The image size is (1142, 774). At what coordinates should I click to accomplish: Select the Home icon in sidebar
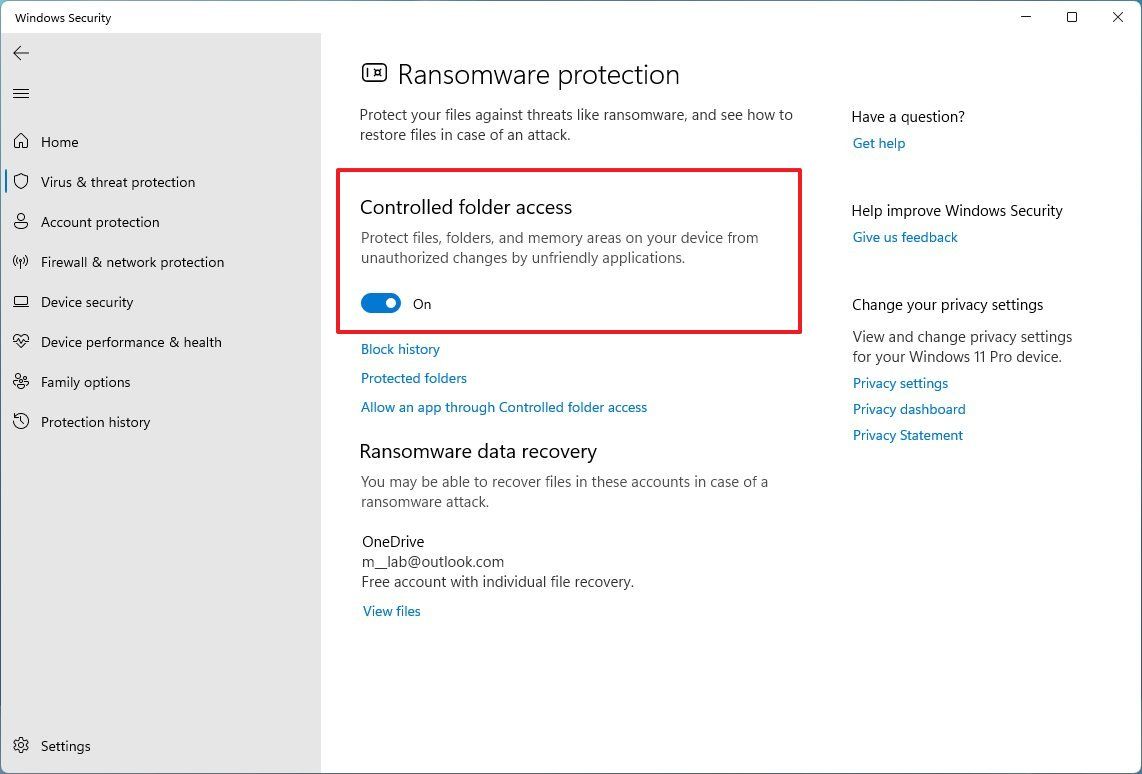pyautogui.click(x=21, y=142)
